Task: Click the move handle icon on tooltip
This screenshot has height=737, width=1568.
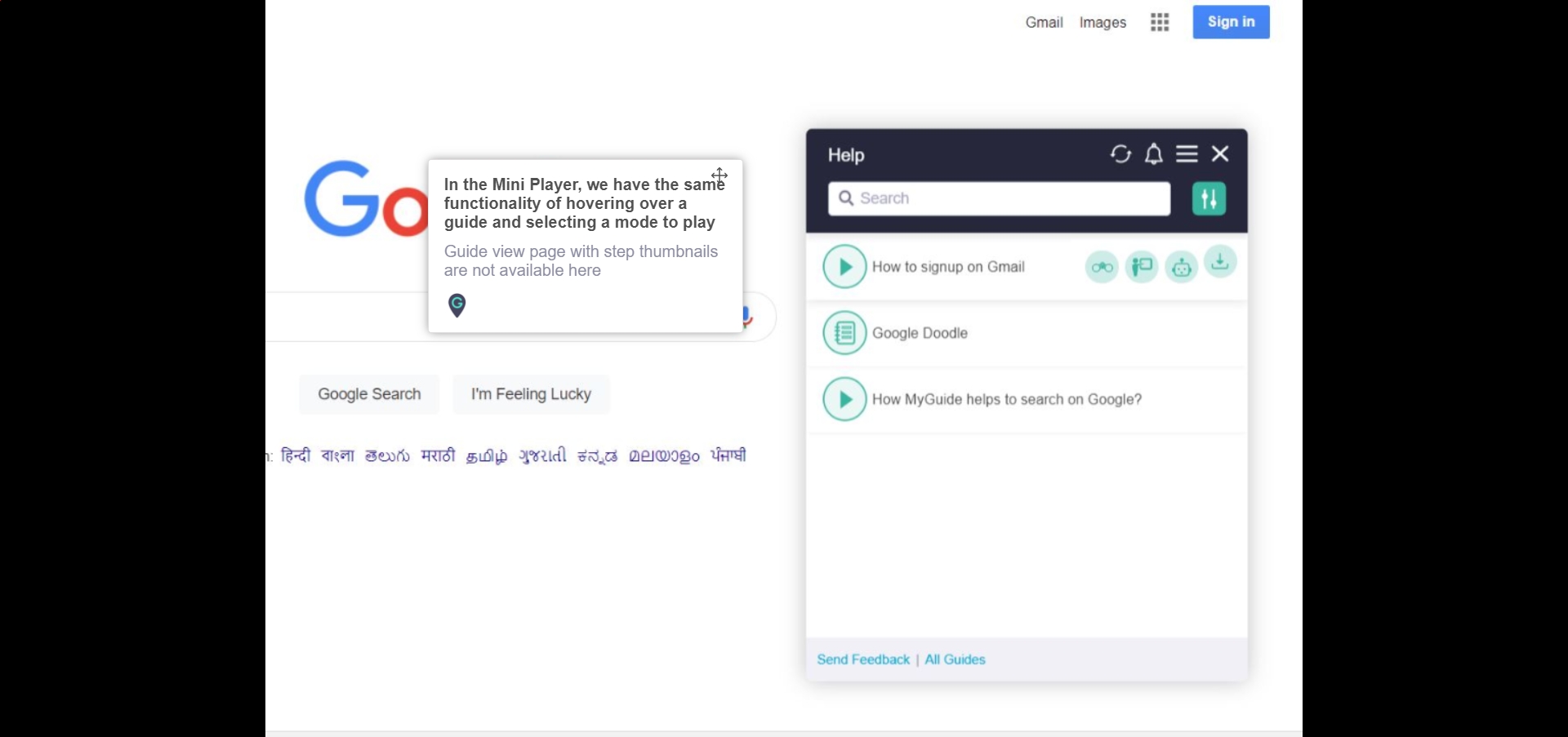Action: pyautogui.click(x=719, y=175)
